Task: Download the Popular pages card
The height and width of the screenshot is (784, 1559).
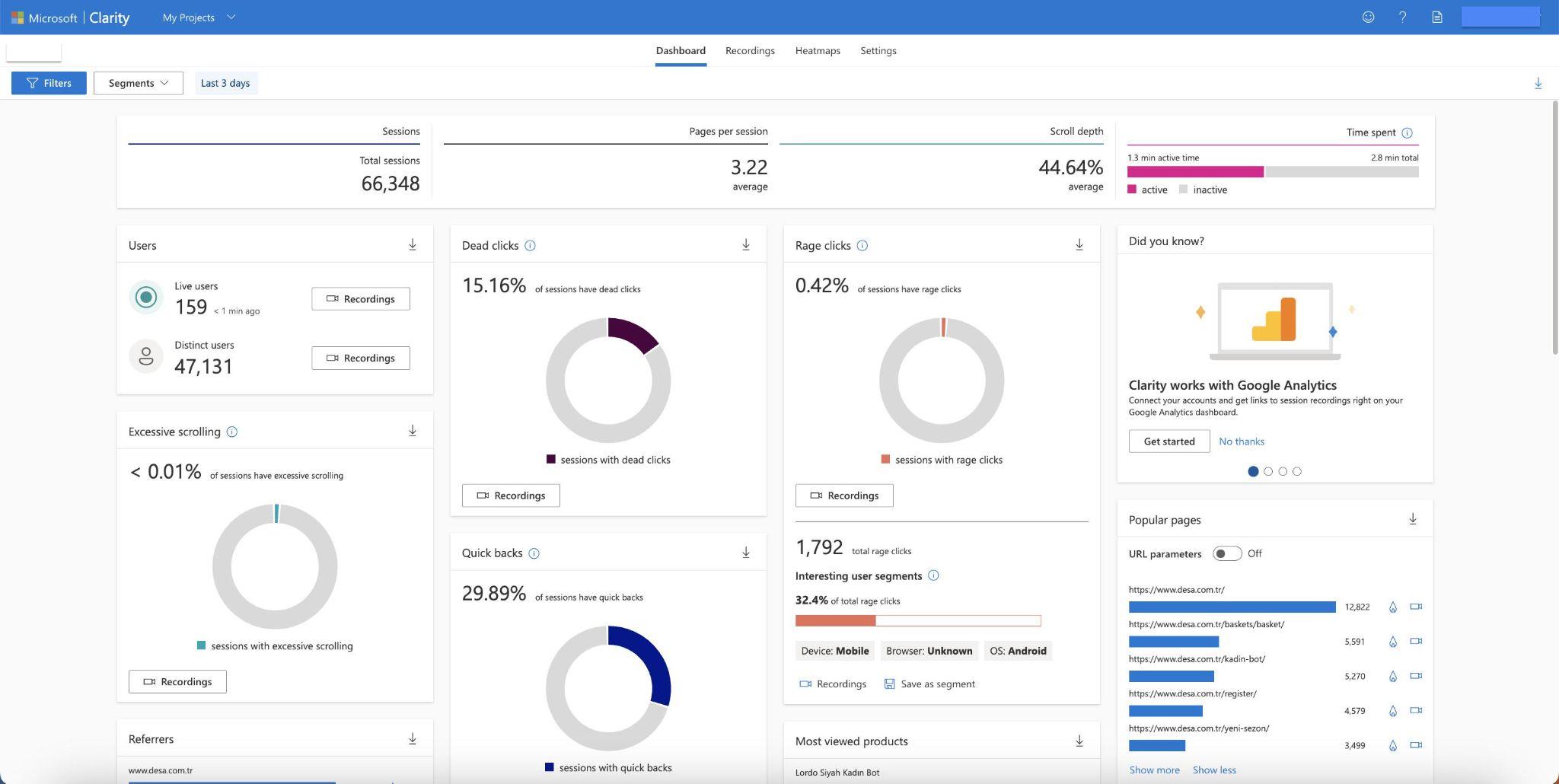Action: (1412, 519)
